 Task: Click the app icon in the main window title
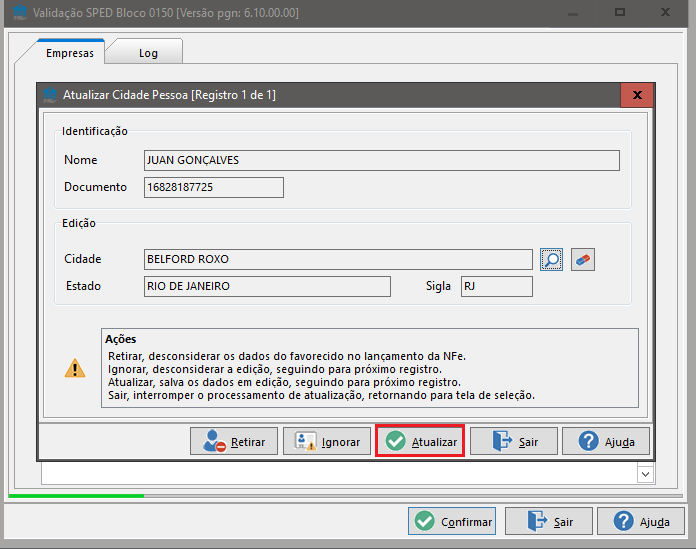(x=20, y=12)
